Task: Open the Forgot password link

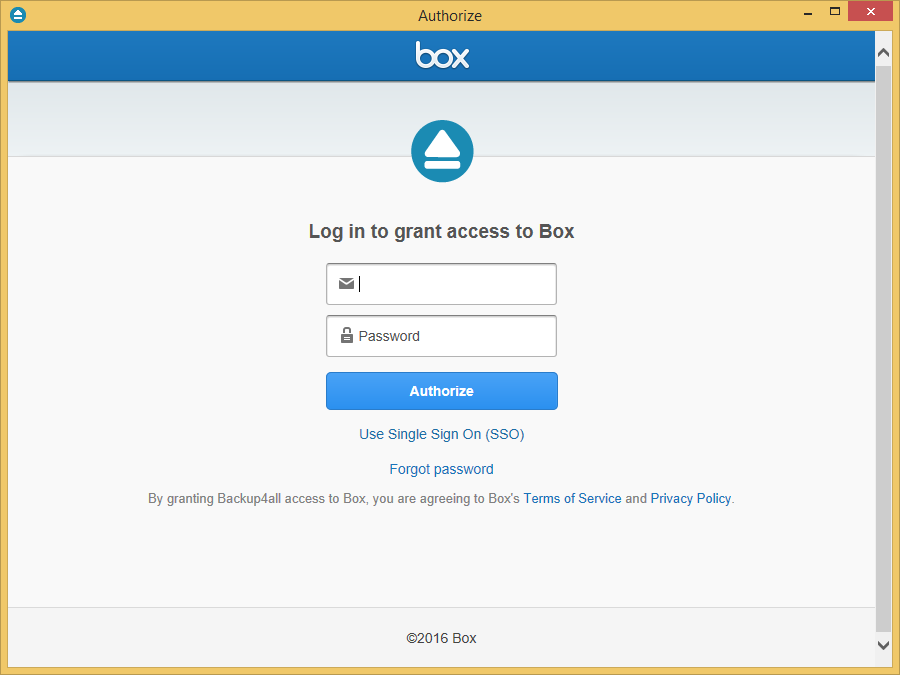Action: click(x=441, y=470)
